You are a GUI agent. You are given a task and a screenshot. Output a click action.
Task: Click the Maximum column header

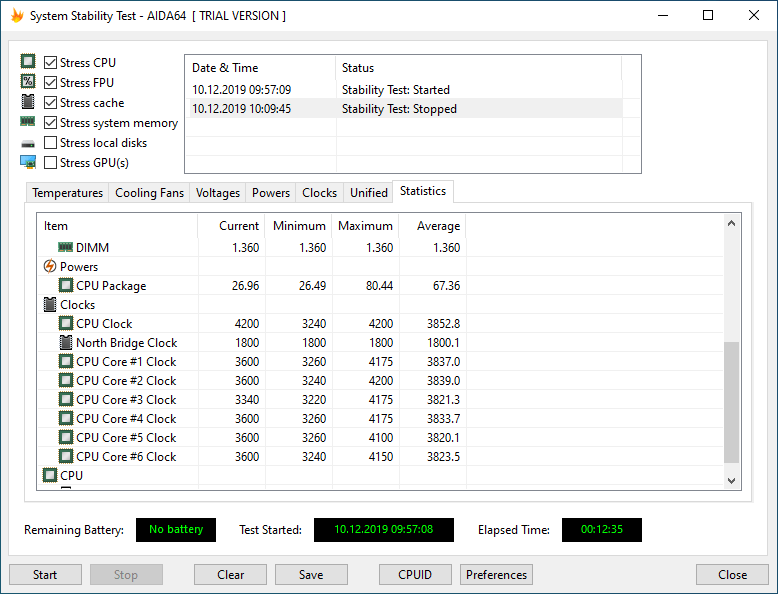pos(366,226)
